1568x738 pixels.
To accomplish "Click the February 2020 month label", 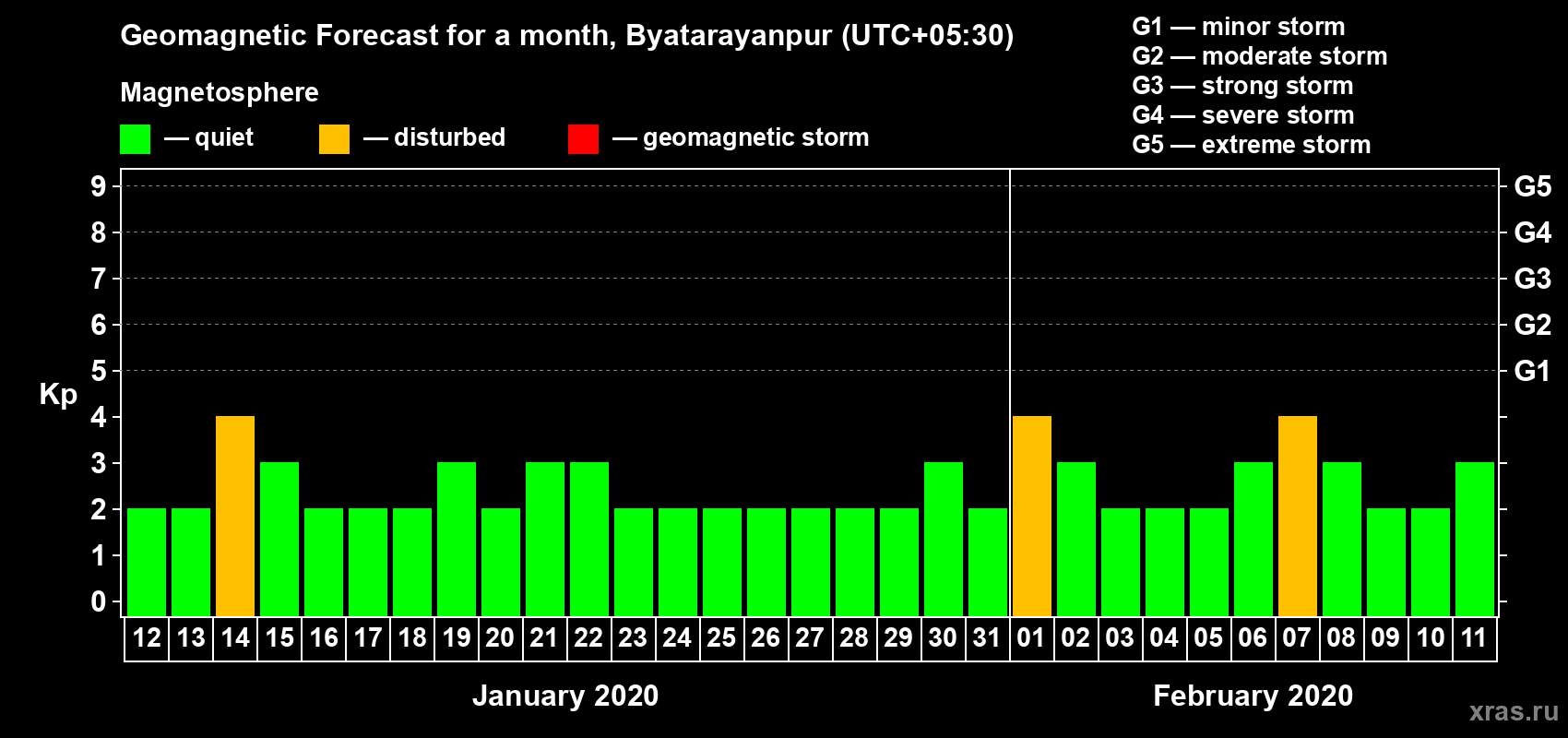I will tap(1253, 696).
